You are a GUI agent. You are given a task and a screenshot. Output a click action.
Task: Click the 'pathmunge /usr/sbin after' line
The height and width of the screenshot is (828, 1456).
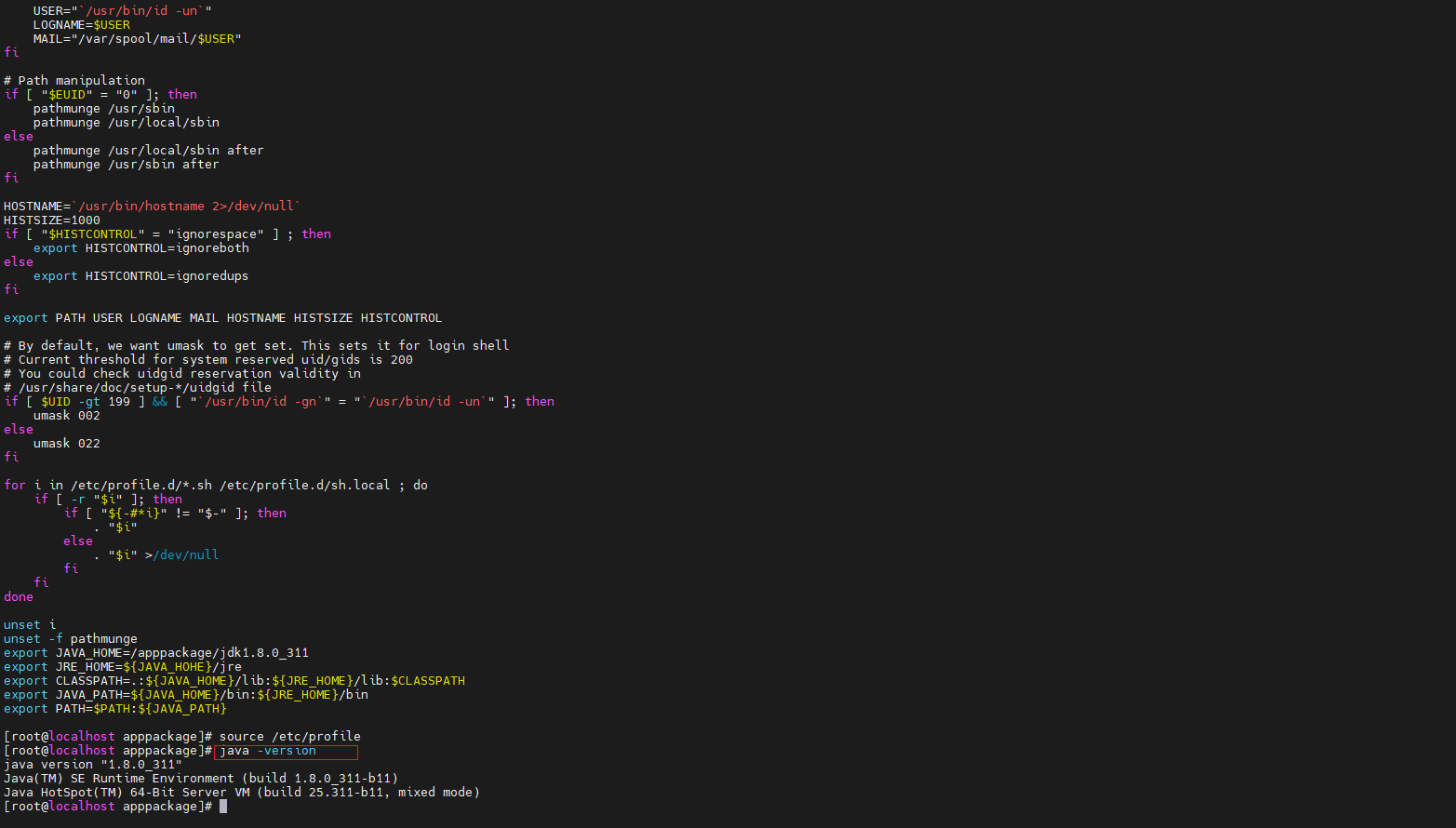[127, 165]
